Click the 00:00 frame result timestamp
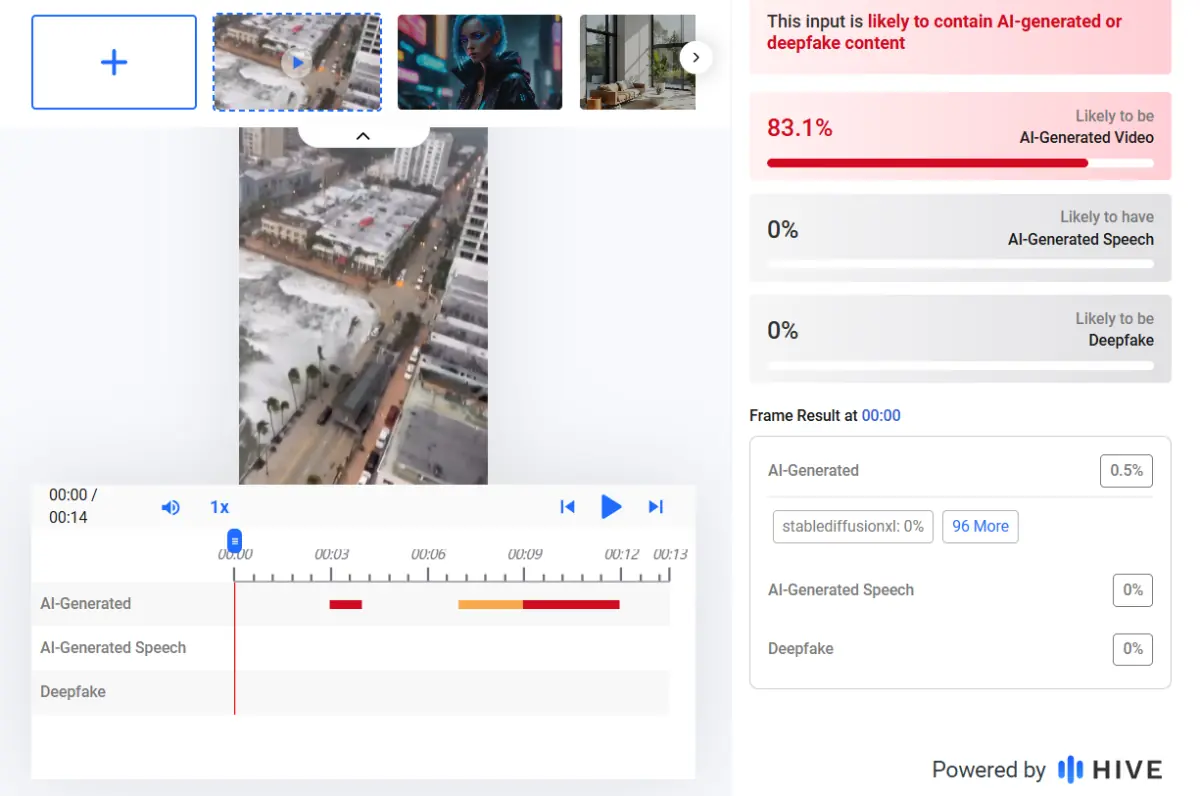This screenshot has height=796, width=1200. tap(881, 415)
